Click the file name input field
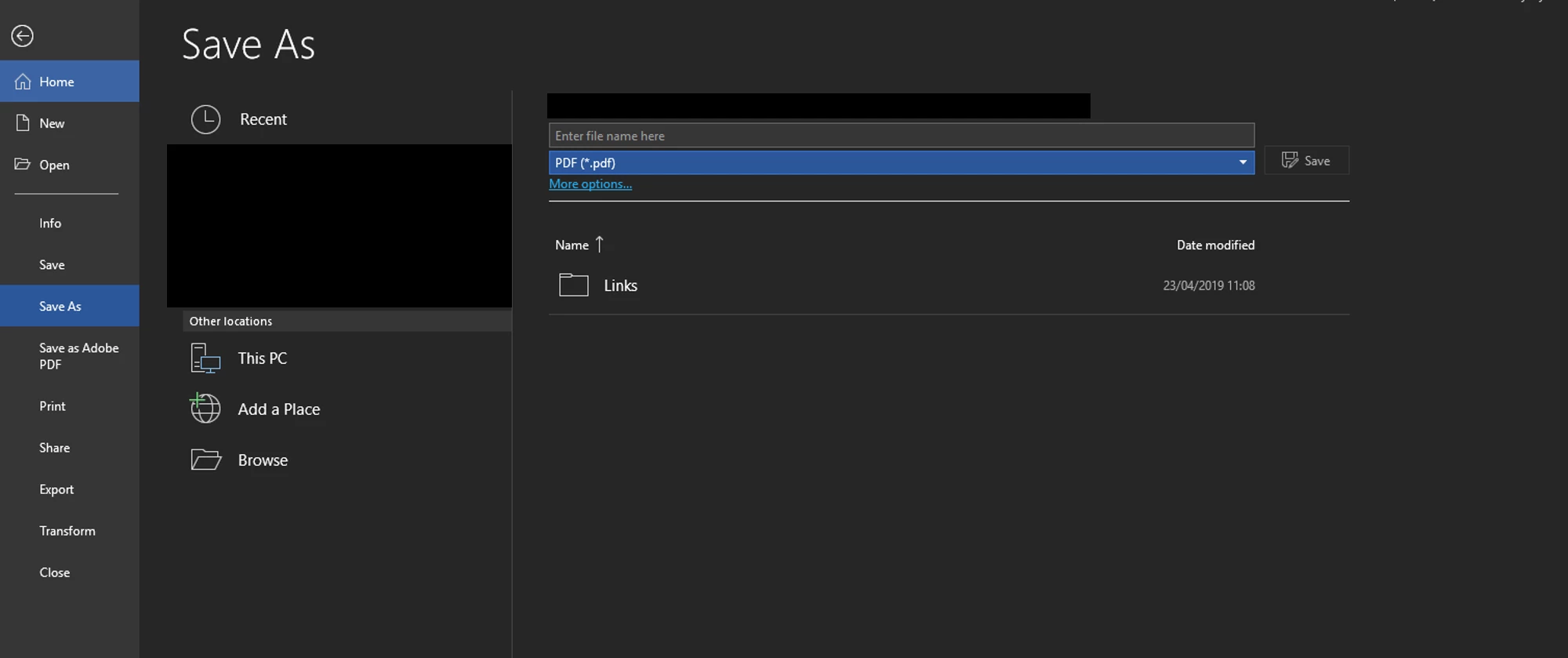The width and height of the screenshot is (1568, 658). [x=902, y=136]
